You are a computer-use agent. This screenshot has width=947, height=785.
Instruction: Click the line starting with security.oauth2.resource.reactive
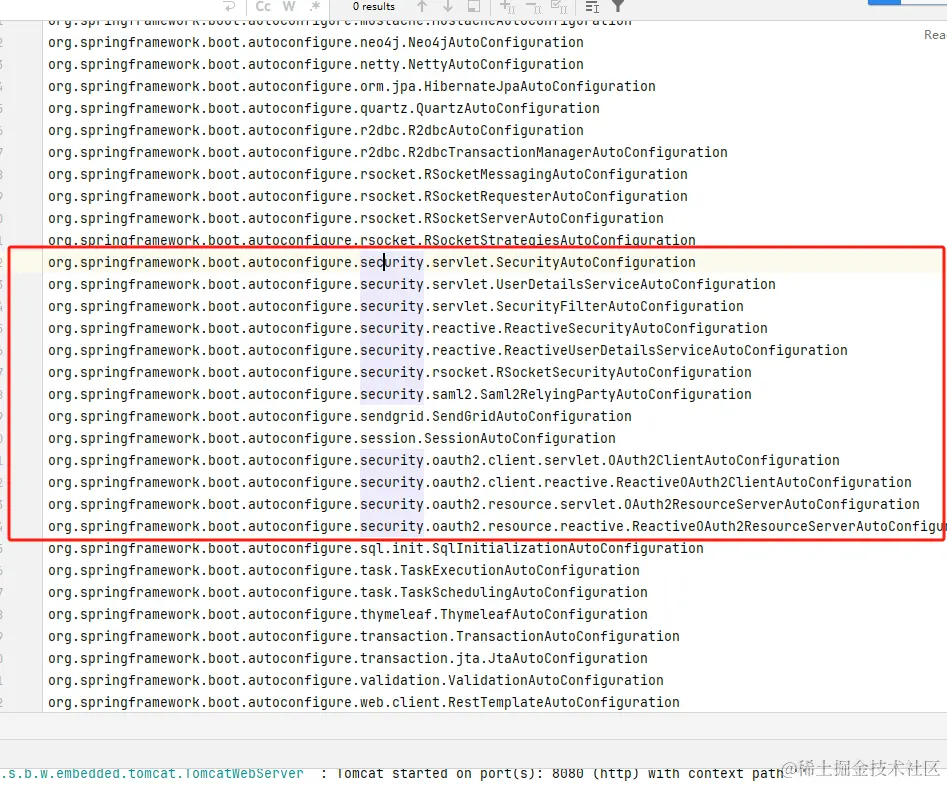pos(498,527)
